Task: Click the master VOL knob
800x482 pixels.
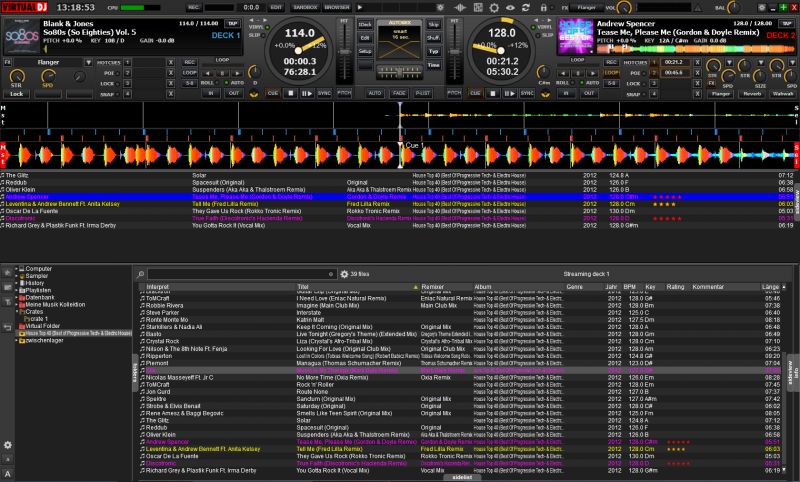Action: pos(623,8)
